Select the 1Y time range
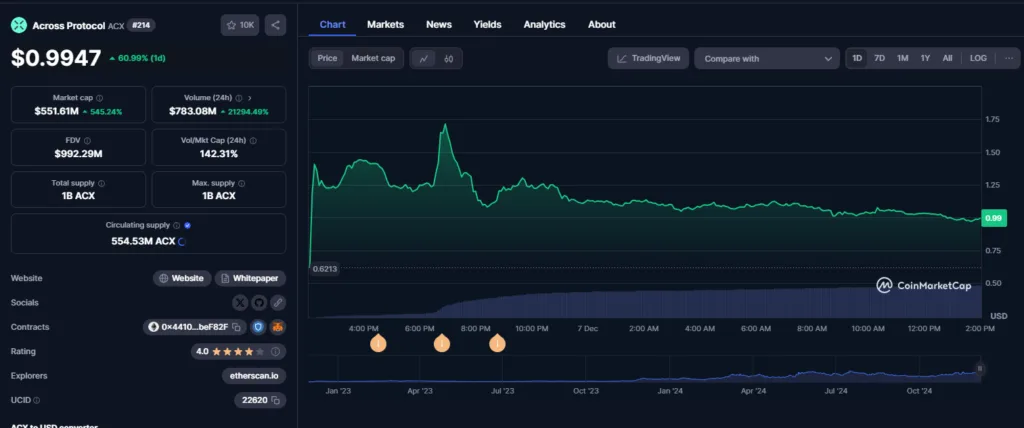 [x=925, y=58]
